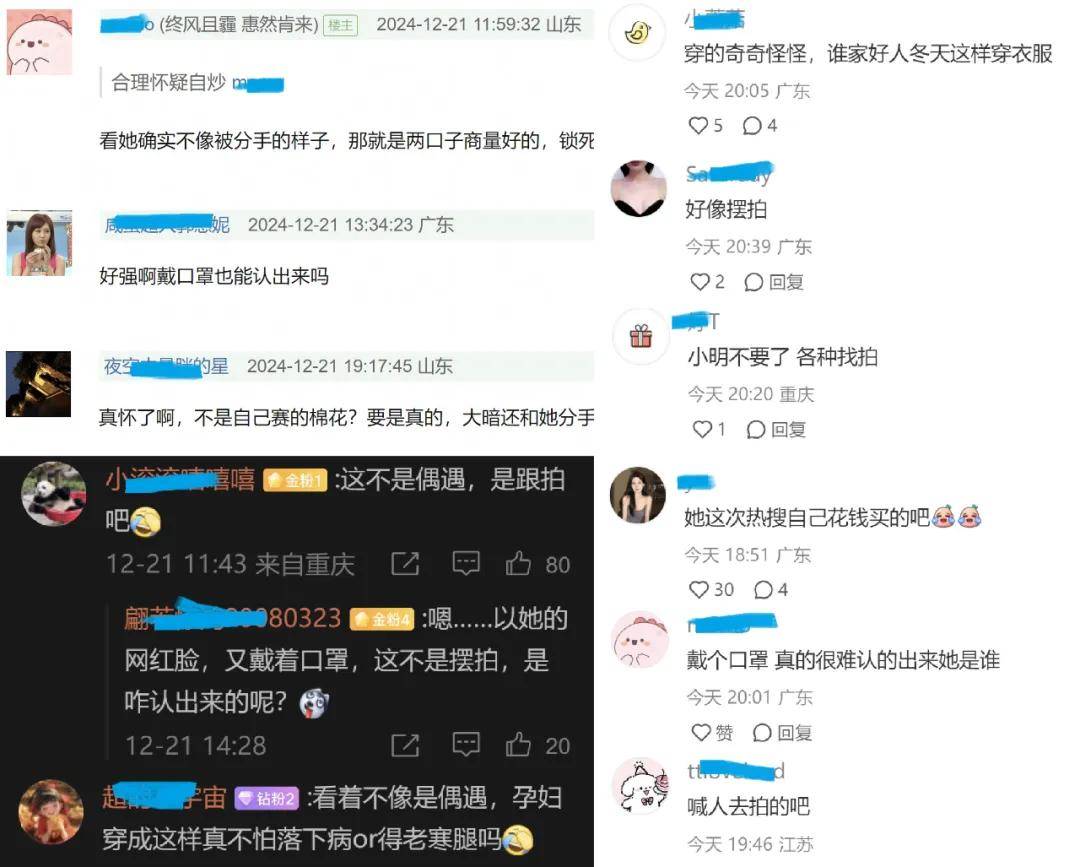
Task: Like the '好像摆拍' comment
Action: [707, 282]
